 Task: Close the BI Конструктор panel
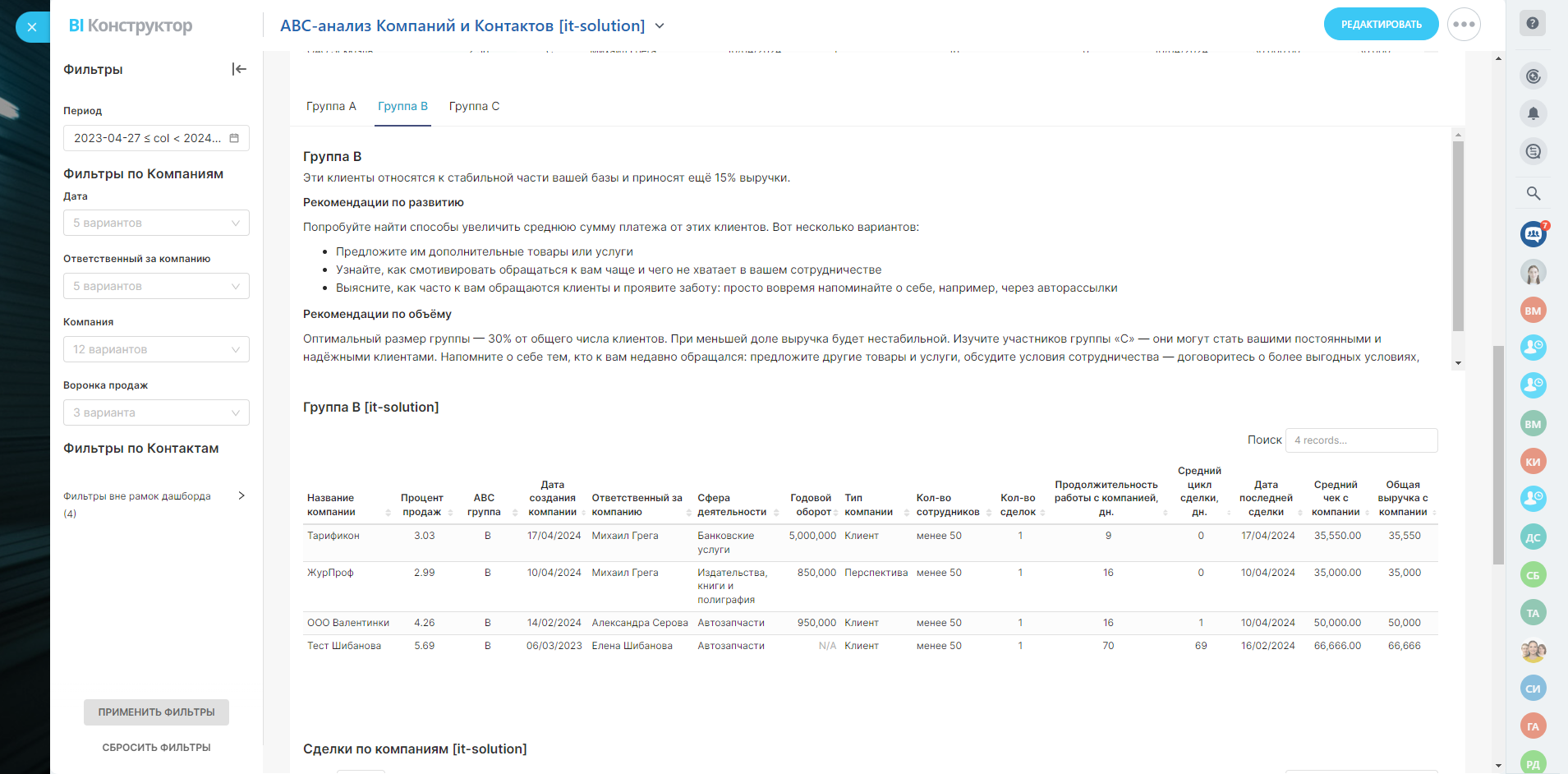tap(32, 27)
